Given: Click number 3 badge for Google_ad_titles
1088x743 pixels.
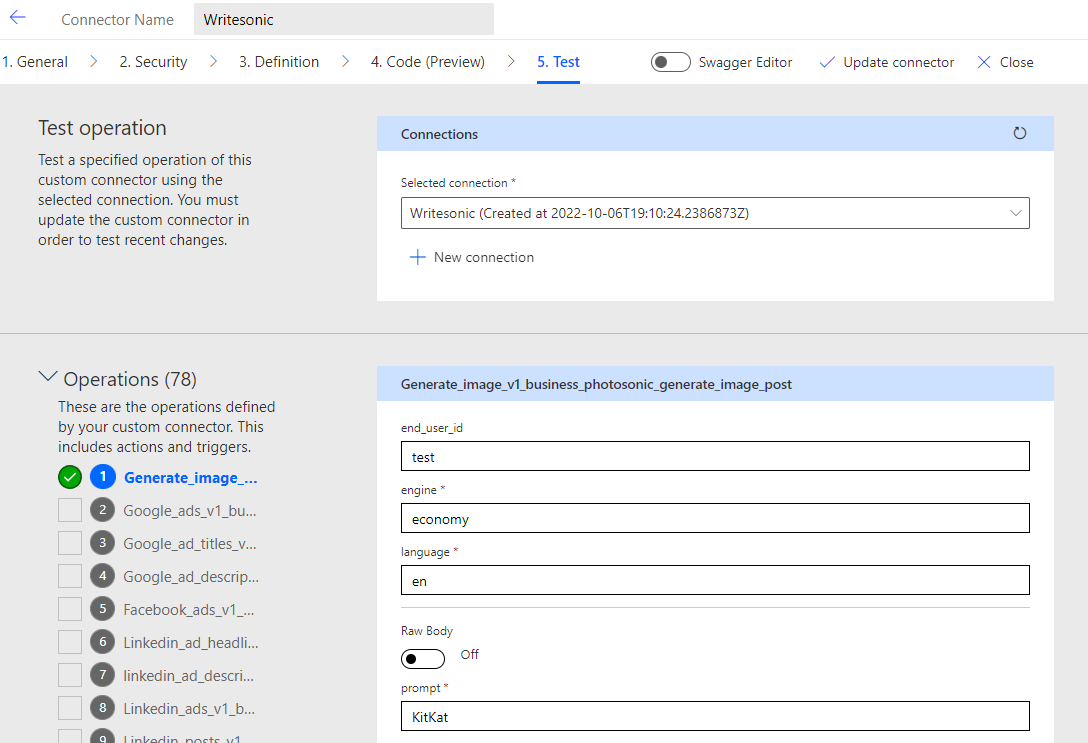Looking at the screenshot, I should click(x=103, y=543).
